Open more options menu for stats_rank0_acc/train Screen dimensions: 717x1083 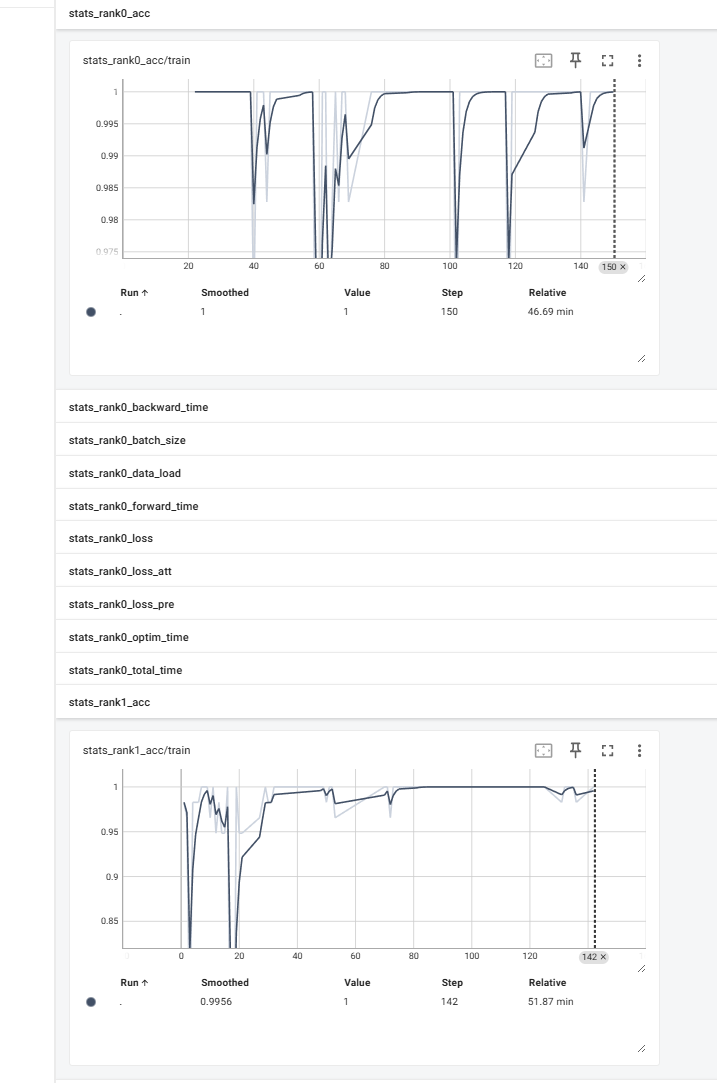[639, 61]
